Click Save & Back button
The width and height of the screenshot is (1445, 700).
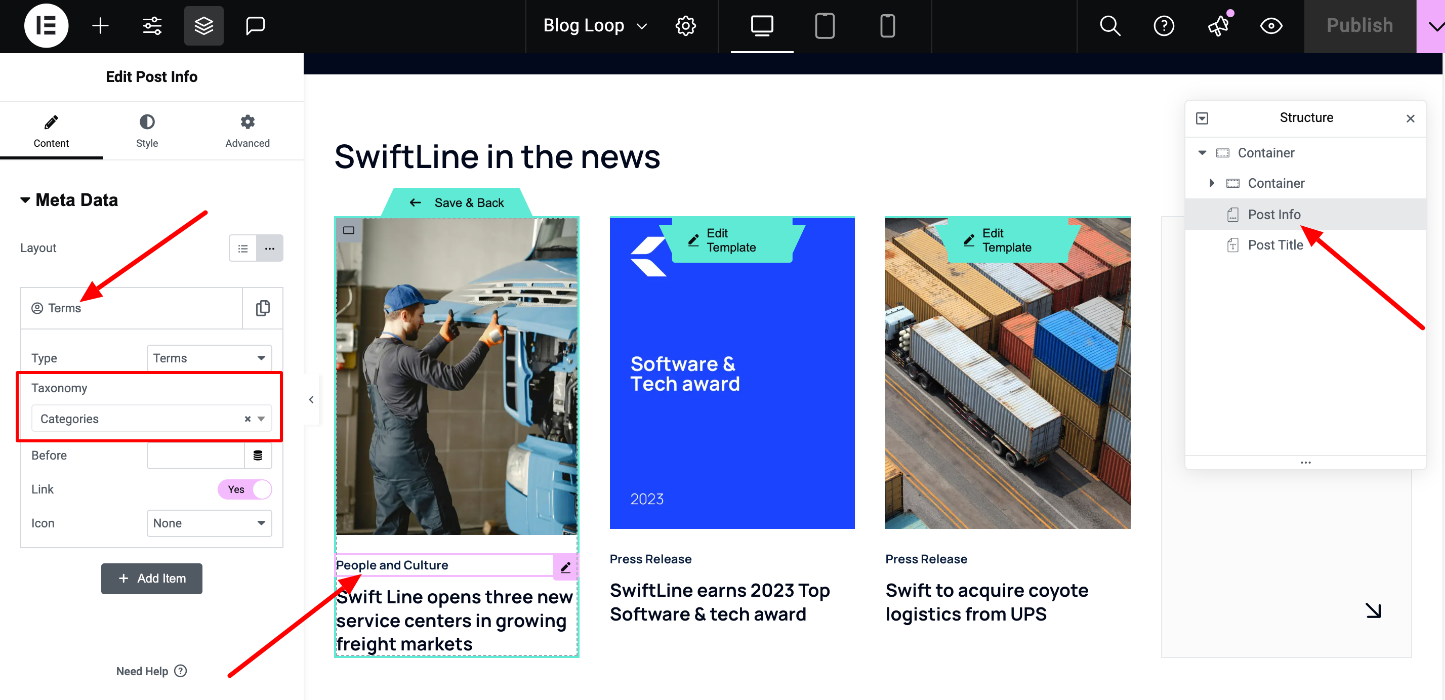click(457, 202)
